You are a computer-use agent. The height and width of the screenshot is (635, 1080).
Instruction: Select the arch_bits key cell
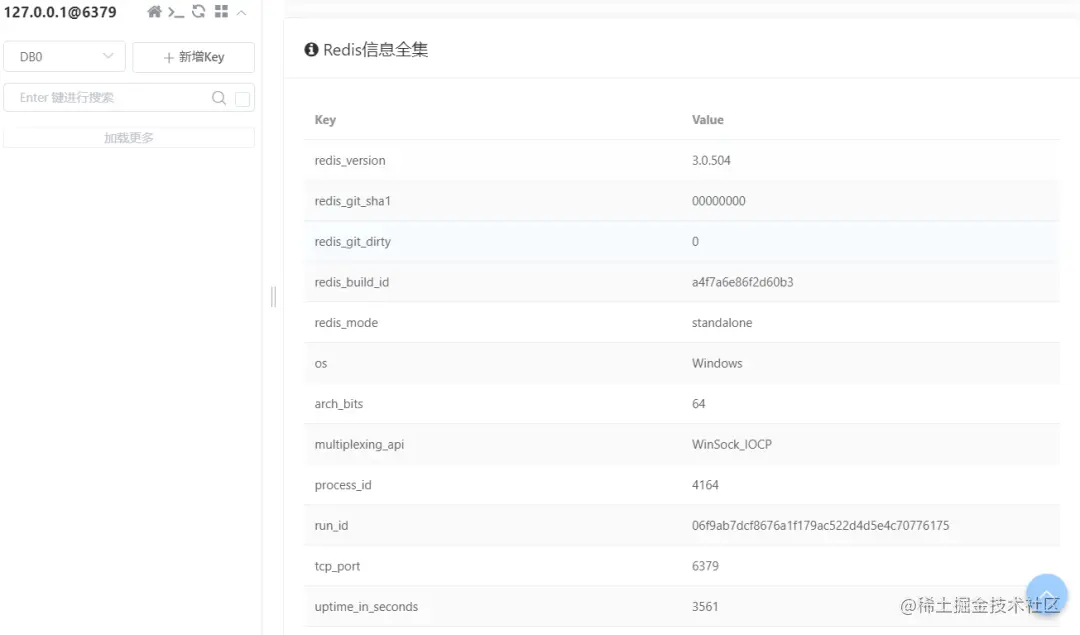tap(339, 404)
